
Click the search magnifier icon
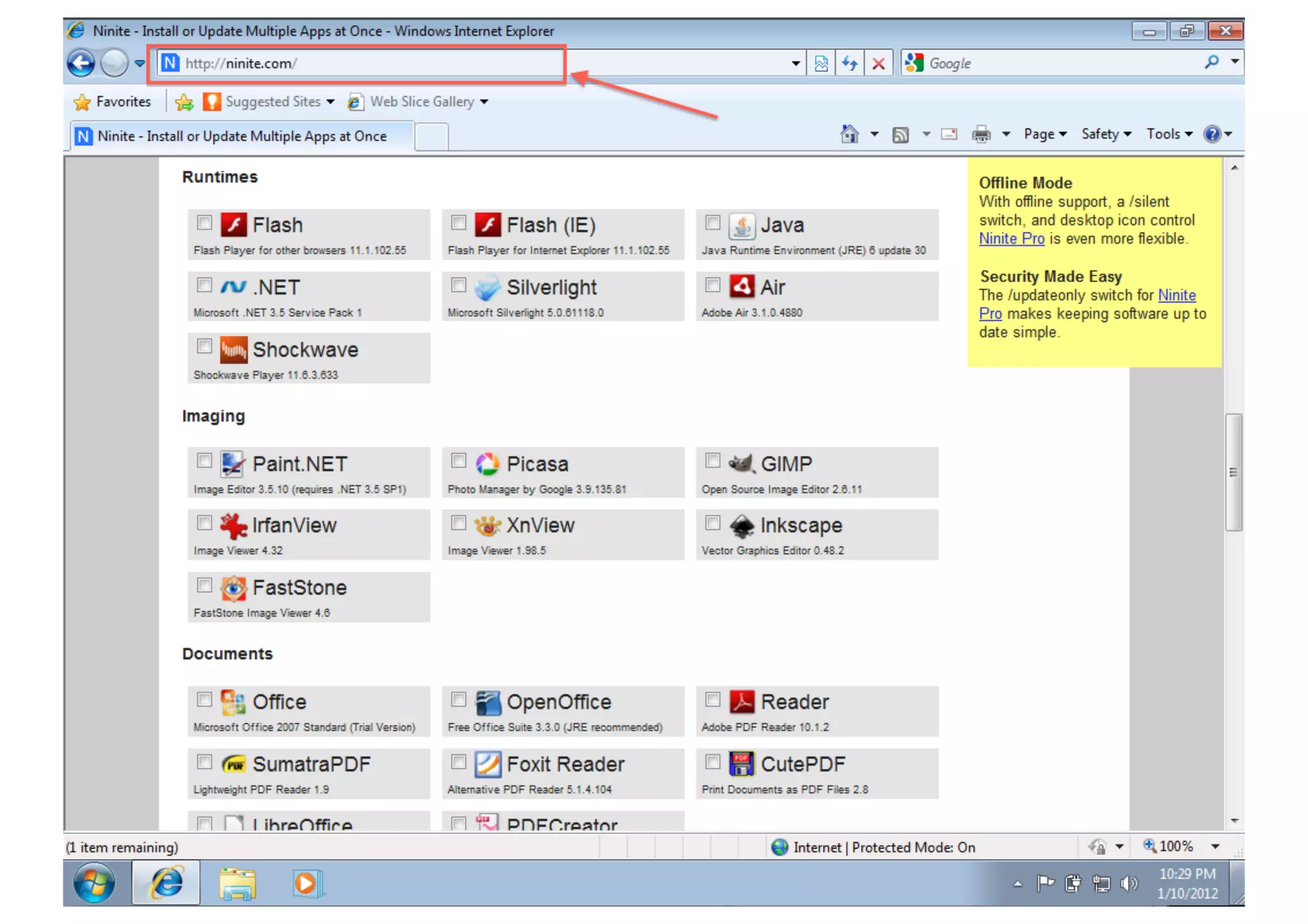(x=1211, y=63)
